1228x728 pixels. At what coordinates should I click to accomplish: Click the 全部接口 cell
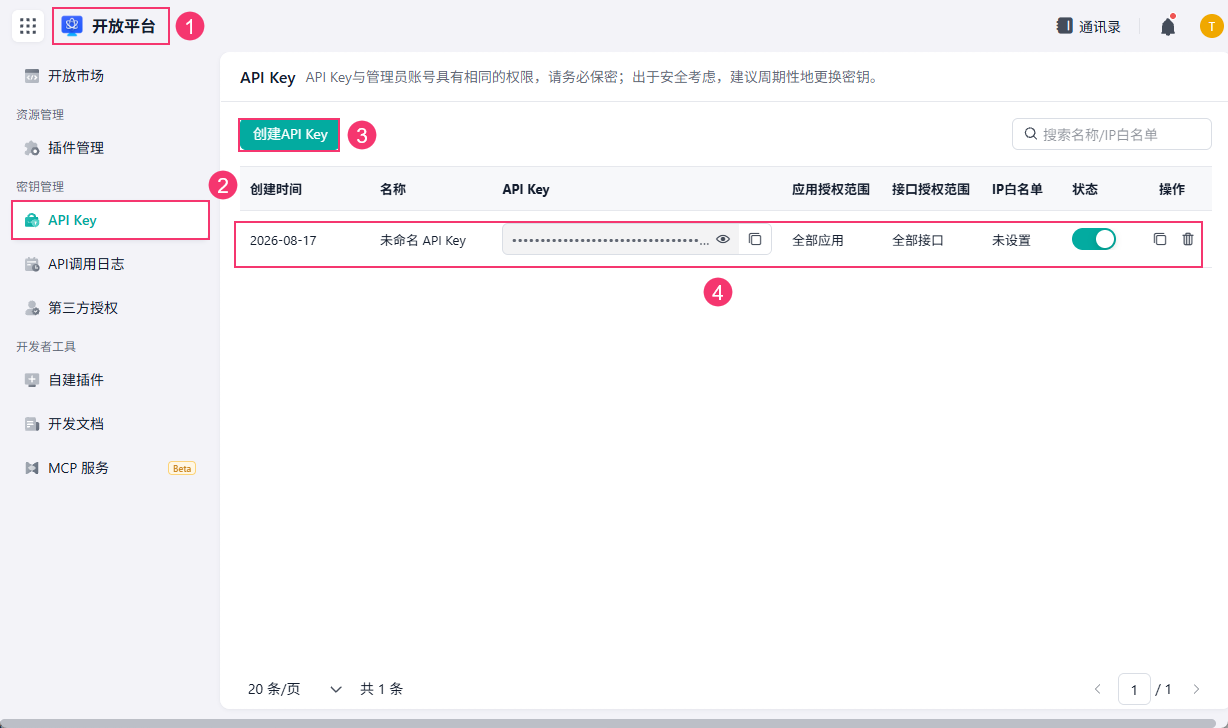918,240
